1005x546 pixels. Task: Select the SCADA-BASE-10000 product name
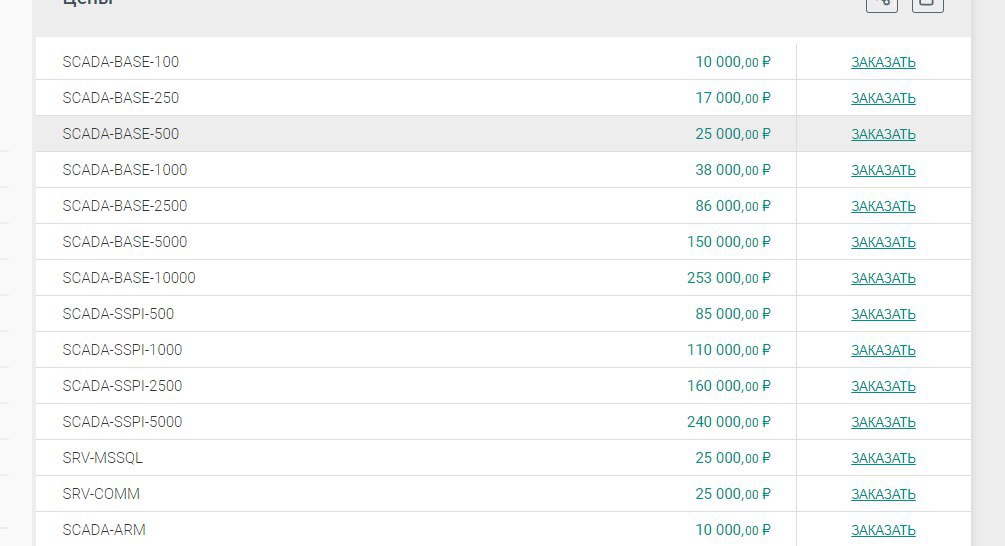(x=129, y=277)
